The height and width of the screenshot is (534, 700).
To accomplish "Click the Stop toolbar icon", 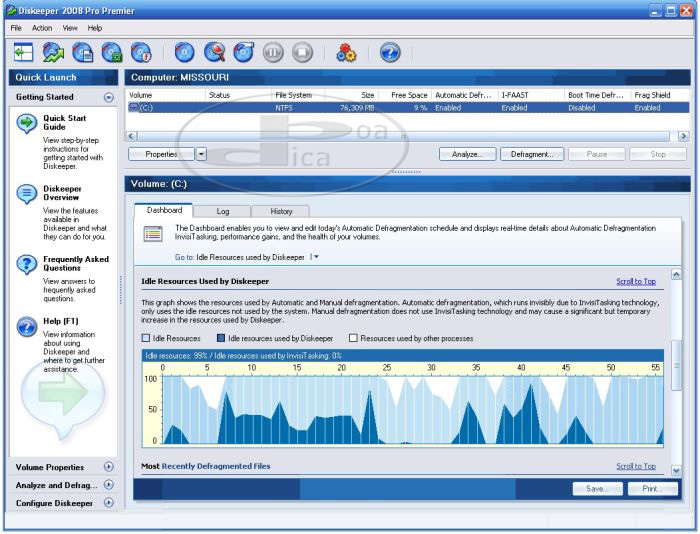I will (303, 52).
